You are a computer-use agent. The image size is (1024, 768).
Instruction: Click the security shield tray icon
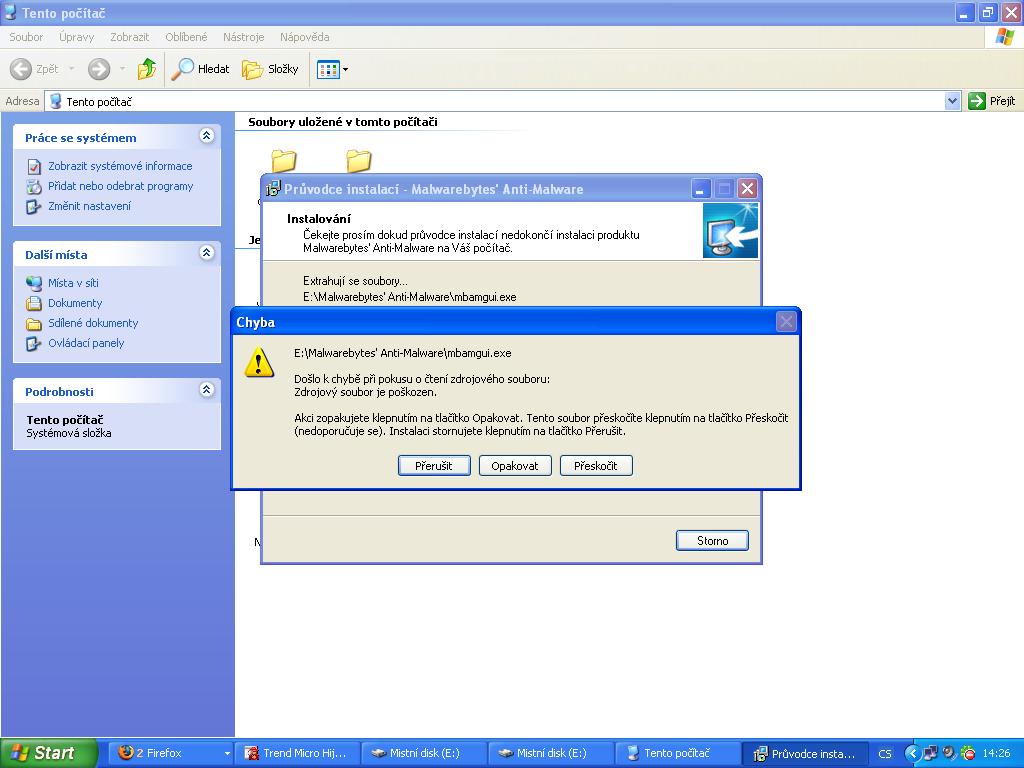pyautogui.click(x=968, y=754)
